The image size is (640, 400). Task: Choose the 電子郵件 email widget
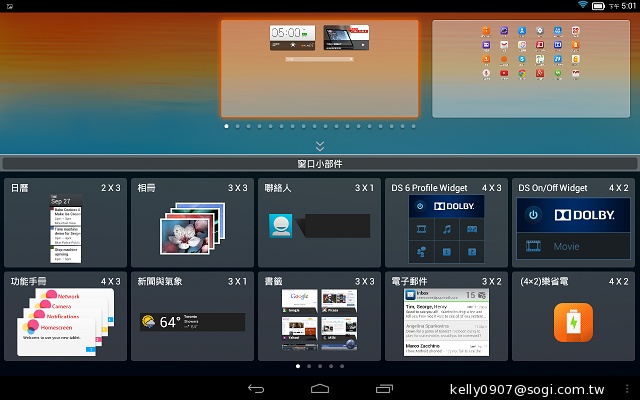pos(446,316)
